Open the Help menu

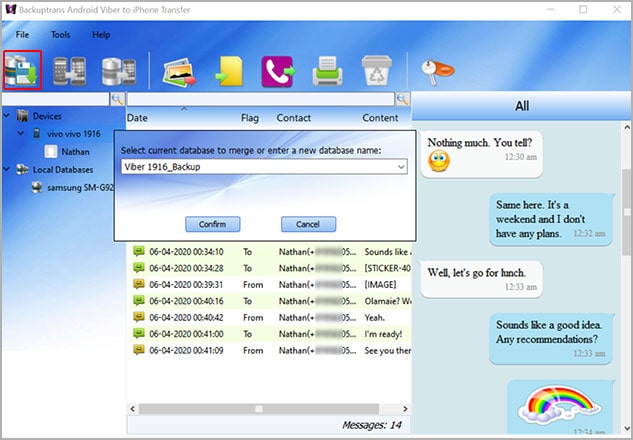coord(101,35)
